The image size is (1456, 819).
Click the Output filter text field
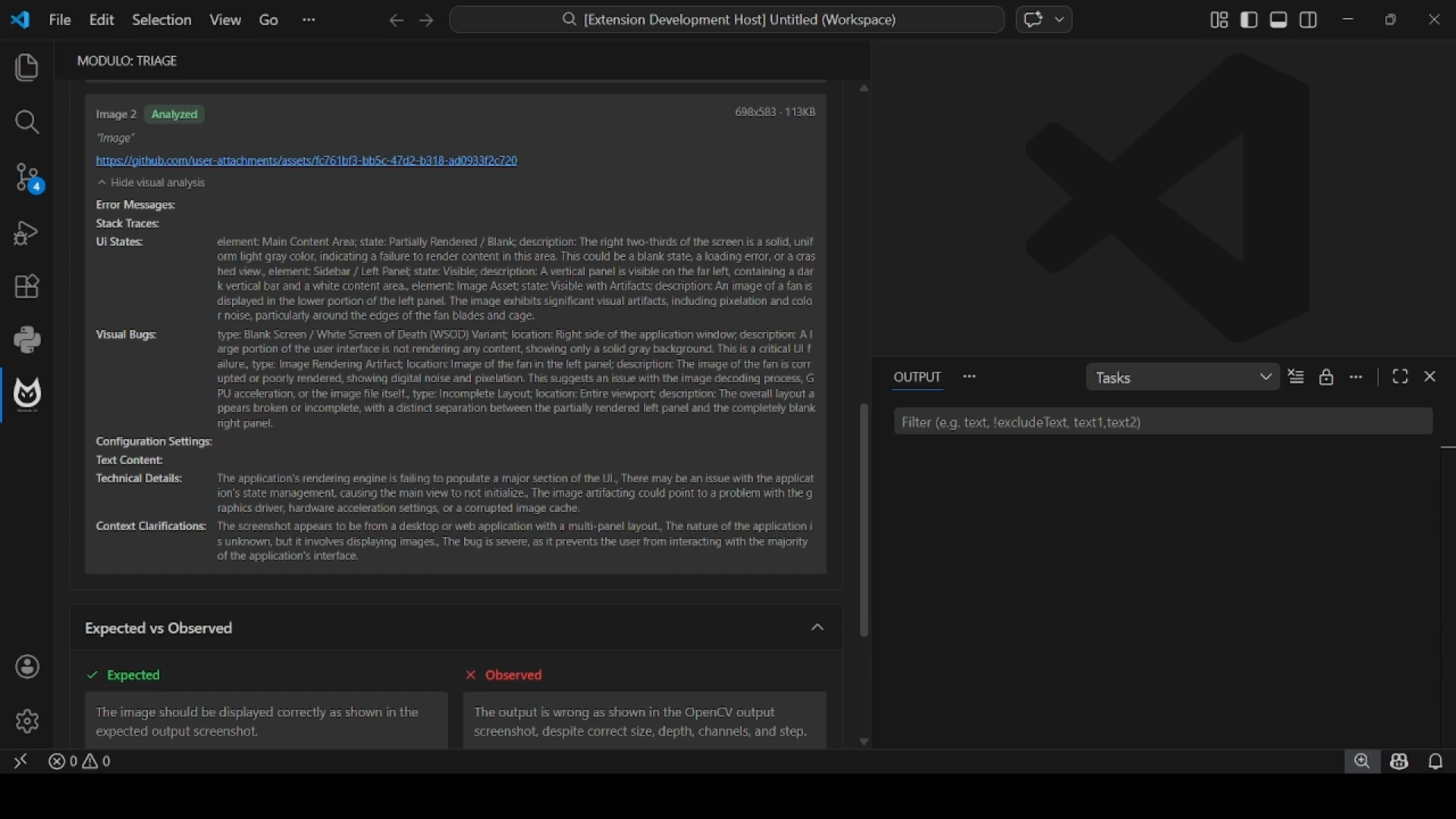(1163, 422)
